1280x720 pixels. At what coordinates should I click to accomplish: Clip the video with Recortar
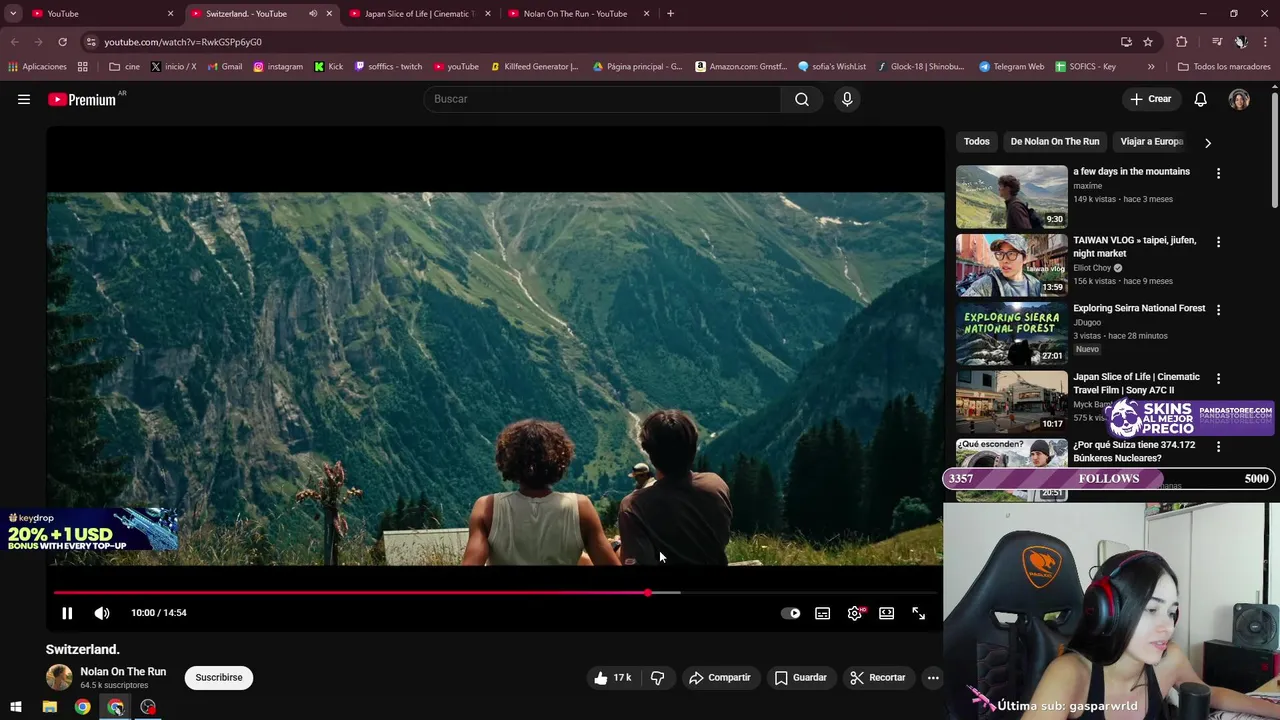[878, 678]
